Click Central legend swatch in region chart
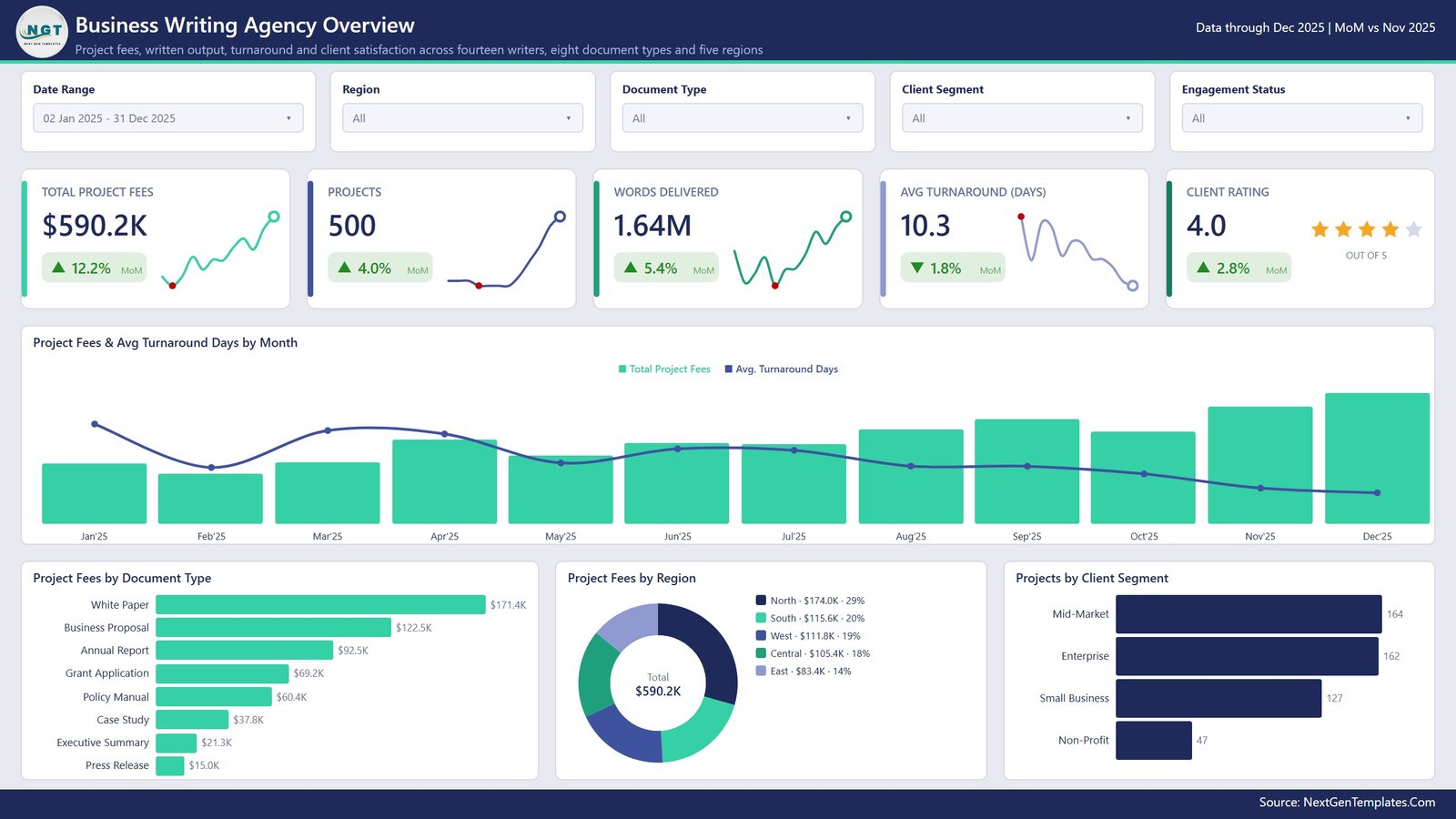The width and height of the screenshot is (1456, 819). [761, 653]
